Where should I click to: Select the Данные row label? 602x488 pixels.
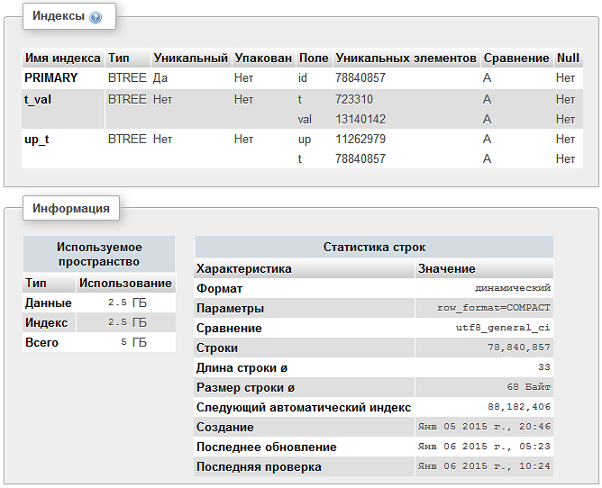tap(48, 303)
